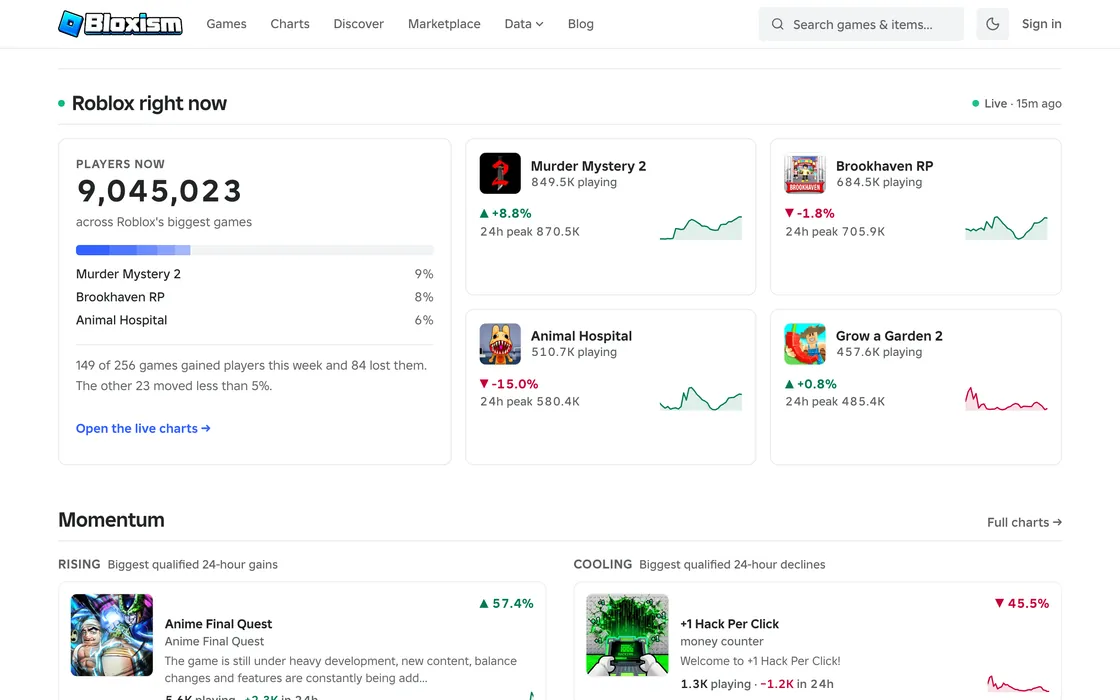Open the Full charts link

1024,522
